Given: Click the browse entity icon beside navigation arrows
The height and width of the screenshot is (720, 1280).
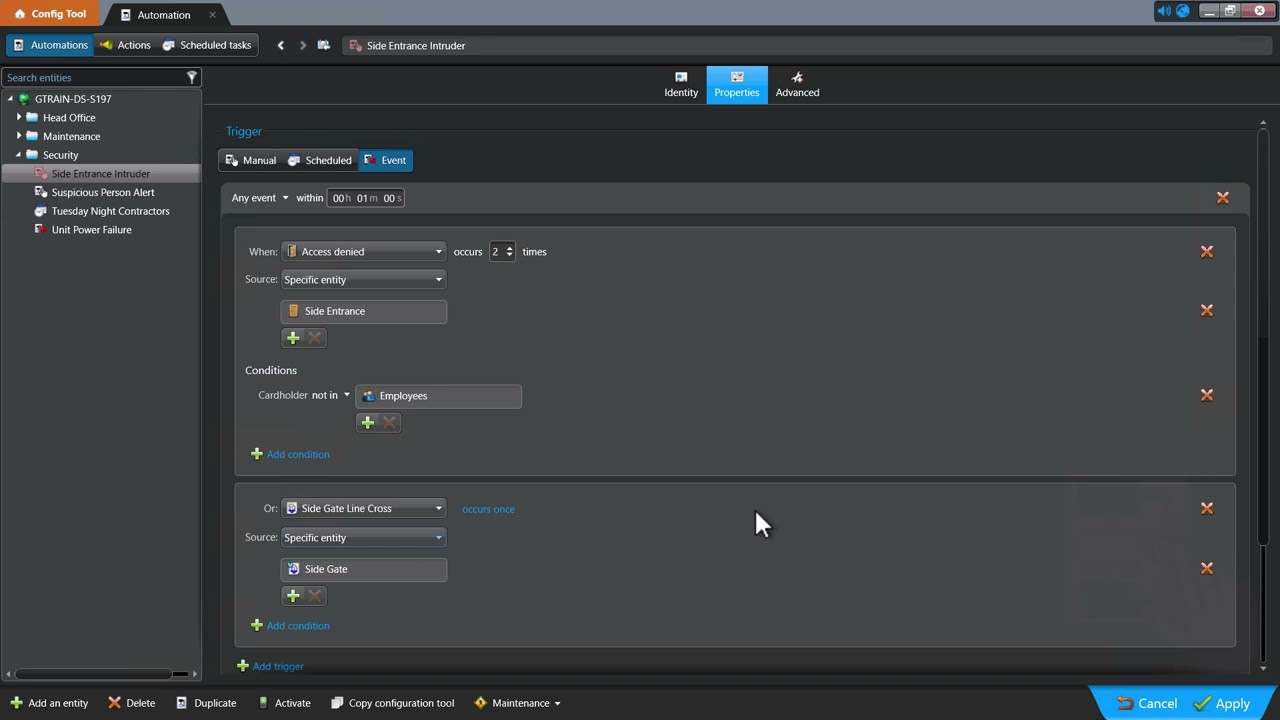Looking at the screenshot, I should [x=324, y=45].
